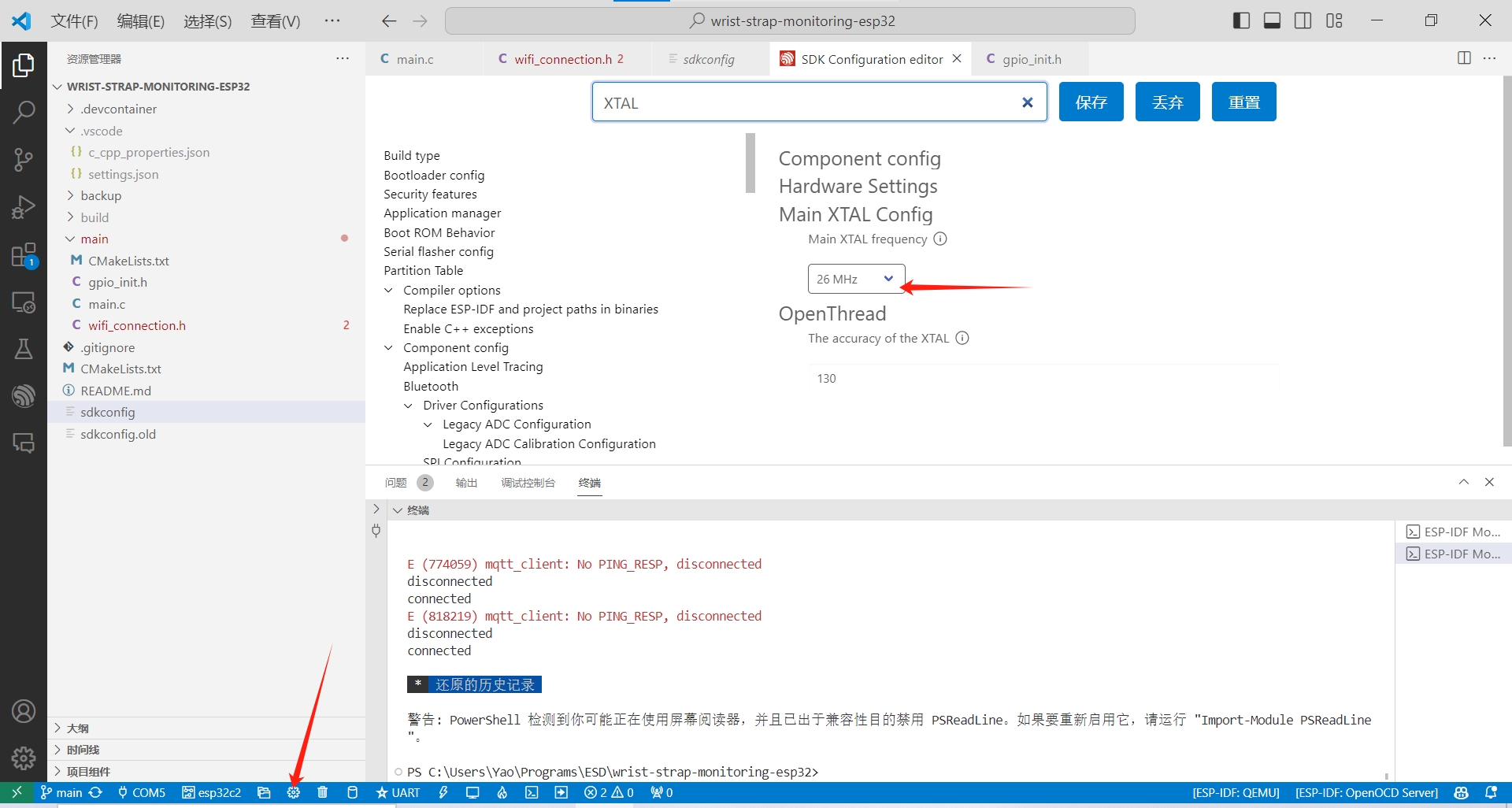The width and height of the screenshot is (1512, 808).
Task: Click the accuracy of the XTAL 130 field
Action: pyautogui.click(x=1044, y=378)
